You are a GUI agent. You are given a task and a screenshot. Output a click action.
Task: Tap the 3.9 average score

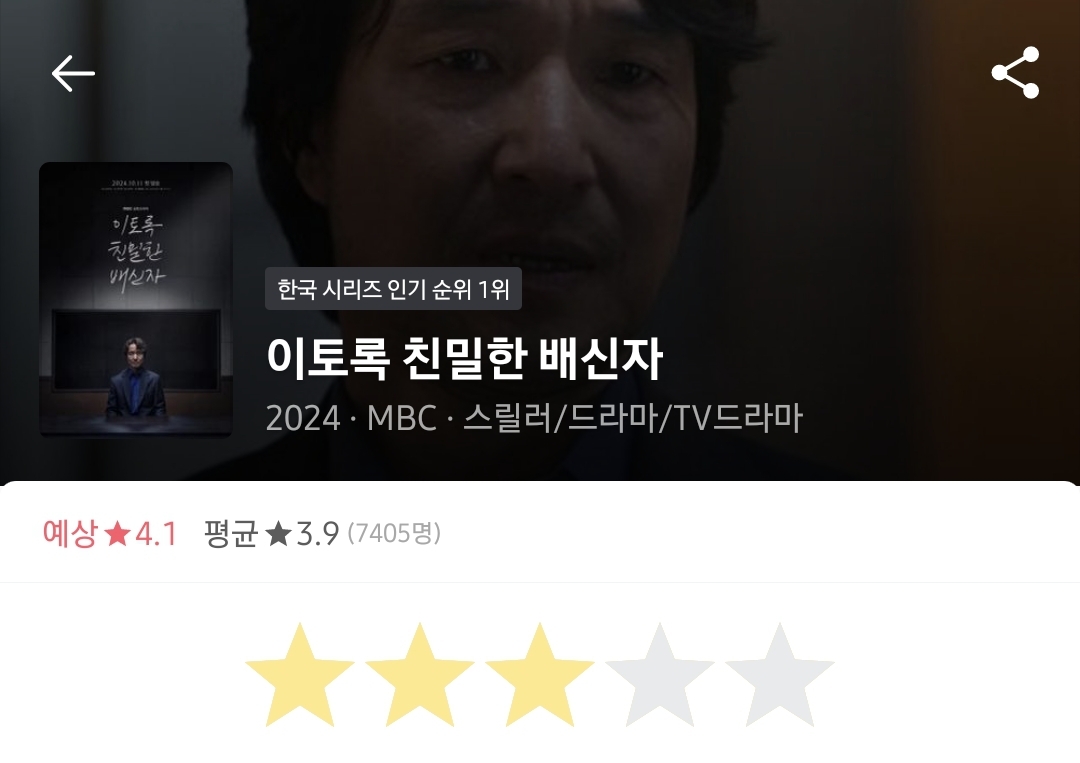pyautogui.click(x=318, y=534)
